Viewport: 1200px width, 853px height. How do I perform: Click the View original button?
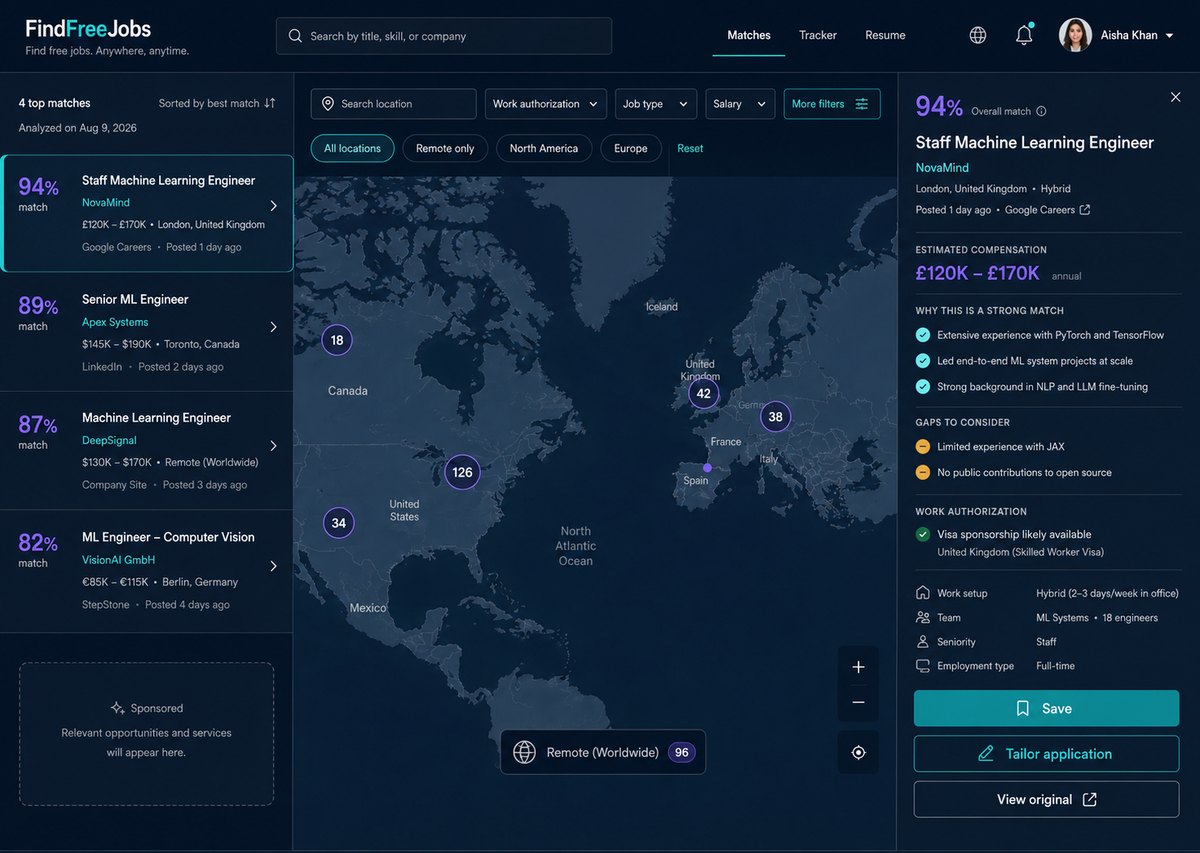click(1046, 799)
